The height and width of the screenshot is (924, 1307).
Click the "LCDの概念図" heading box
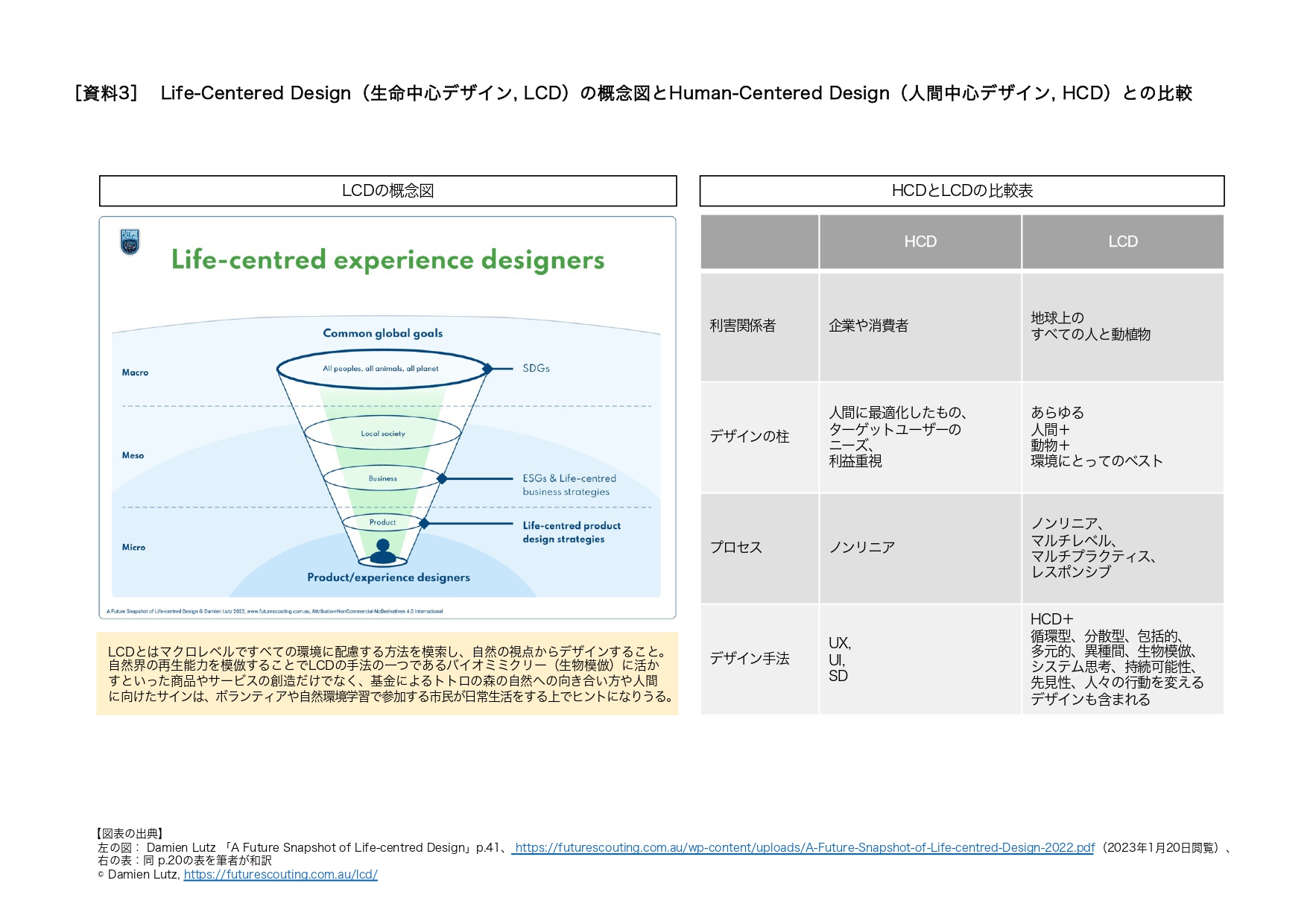387,191
